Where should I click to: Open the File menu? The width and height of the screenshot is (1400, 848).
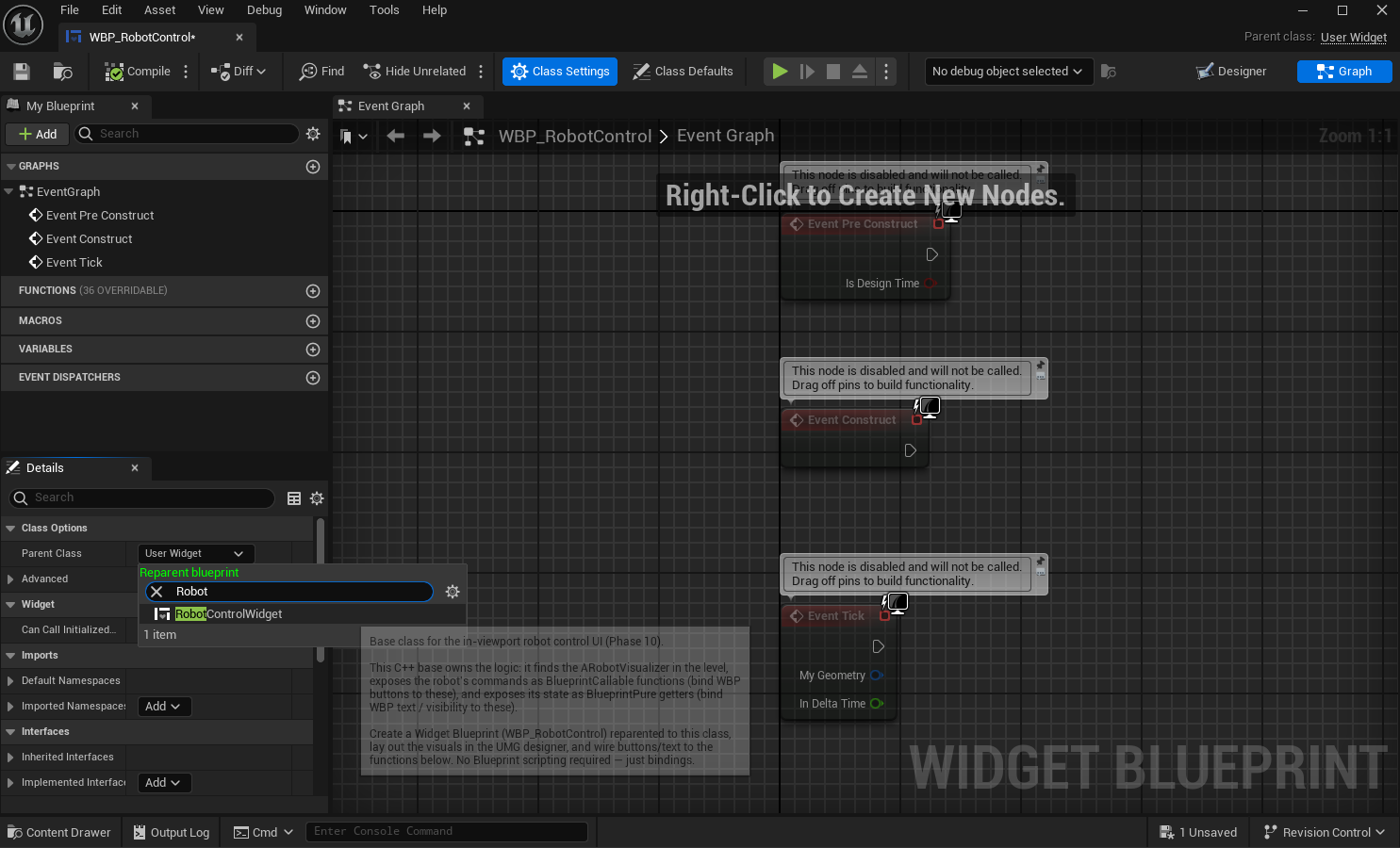70,10
